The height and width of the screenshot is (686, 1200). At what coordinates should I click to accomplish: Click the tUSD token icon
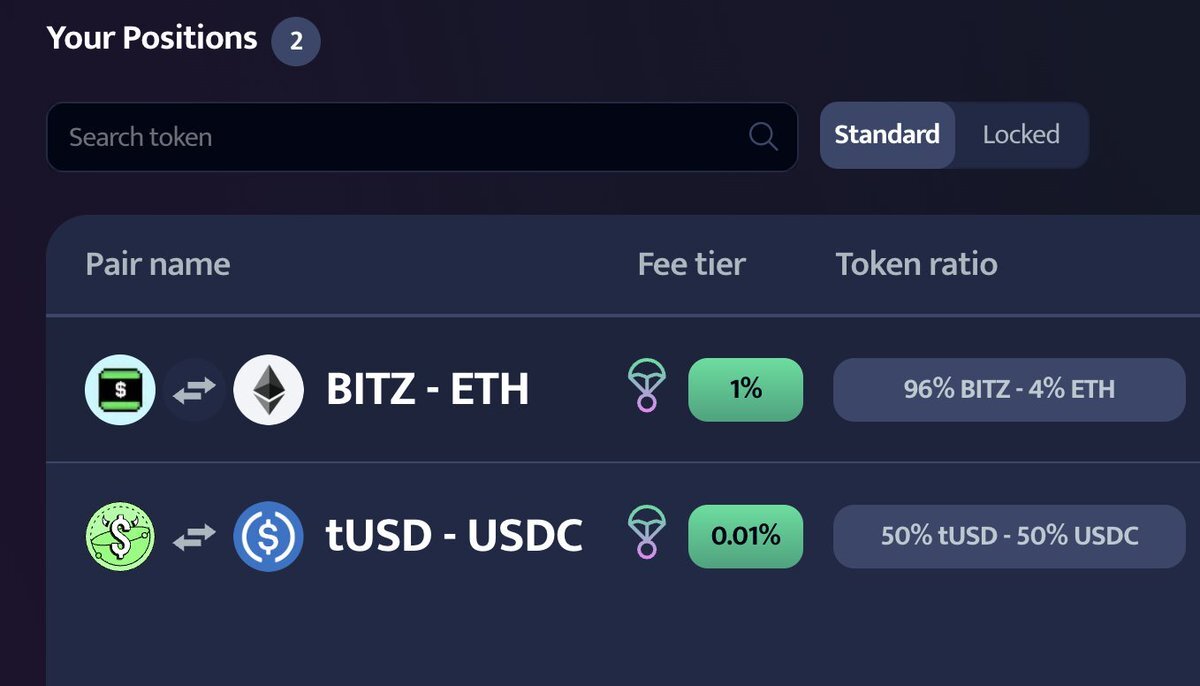[x=120, y=536]
